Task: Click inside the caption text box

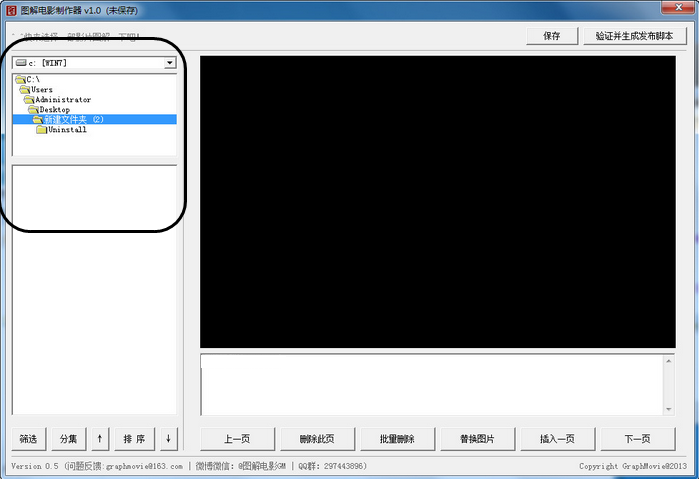Action: 432,385
